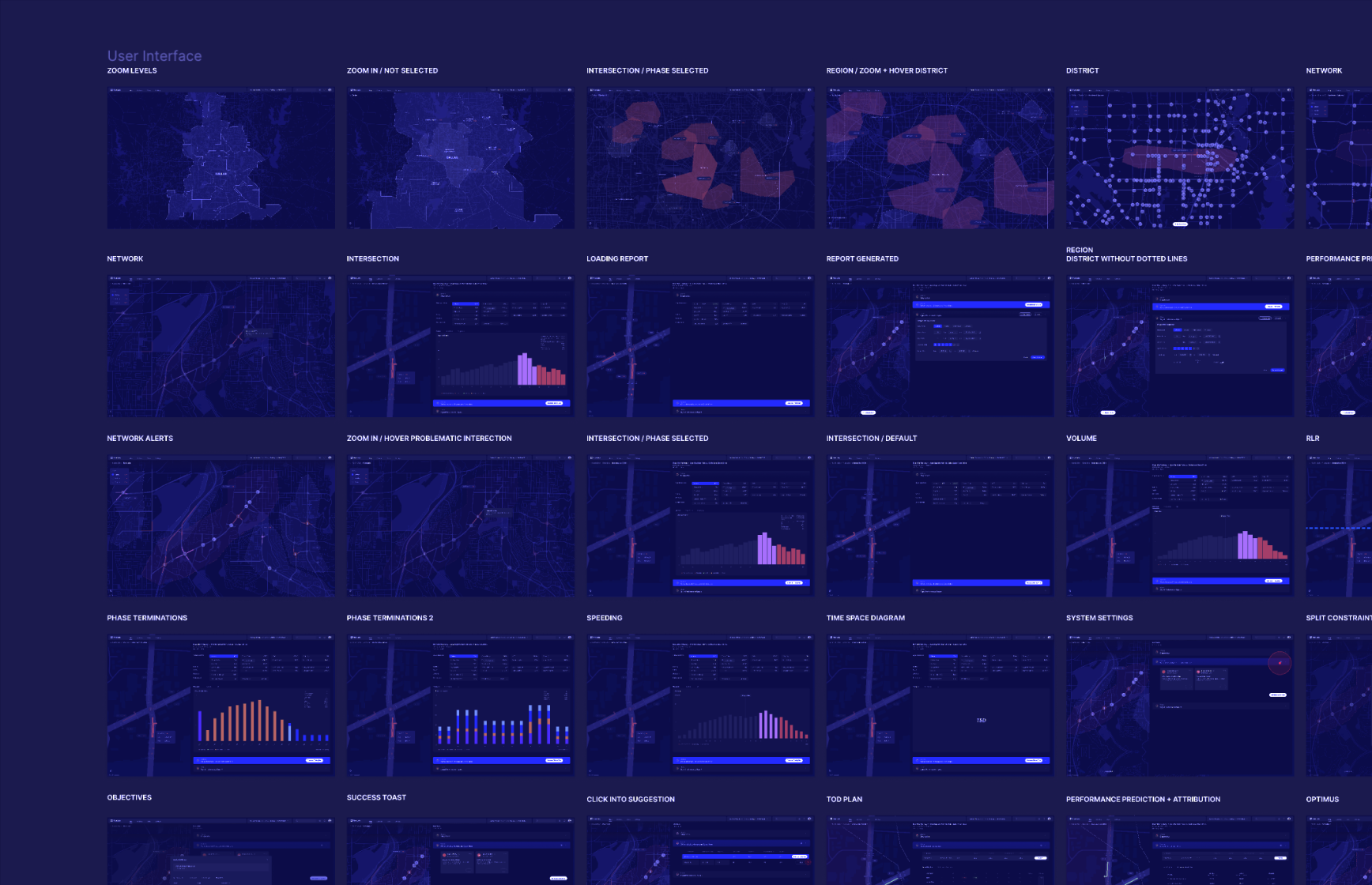Open the Performance Prediction + Attribution thumbnail
The width and height of the screenshot is (1372, 885).
1180,850
